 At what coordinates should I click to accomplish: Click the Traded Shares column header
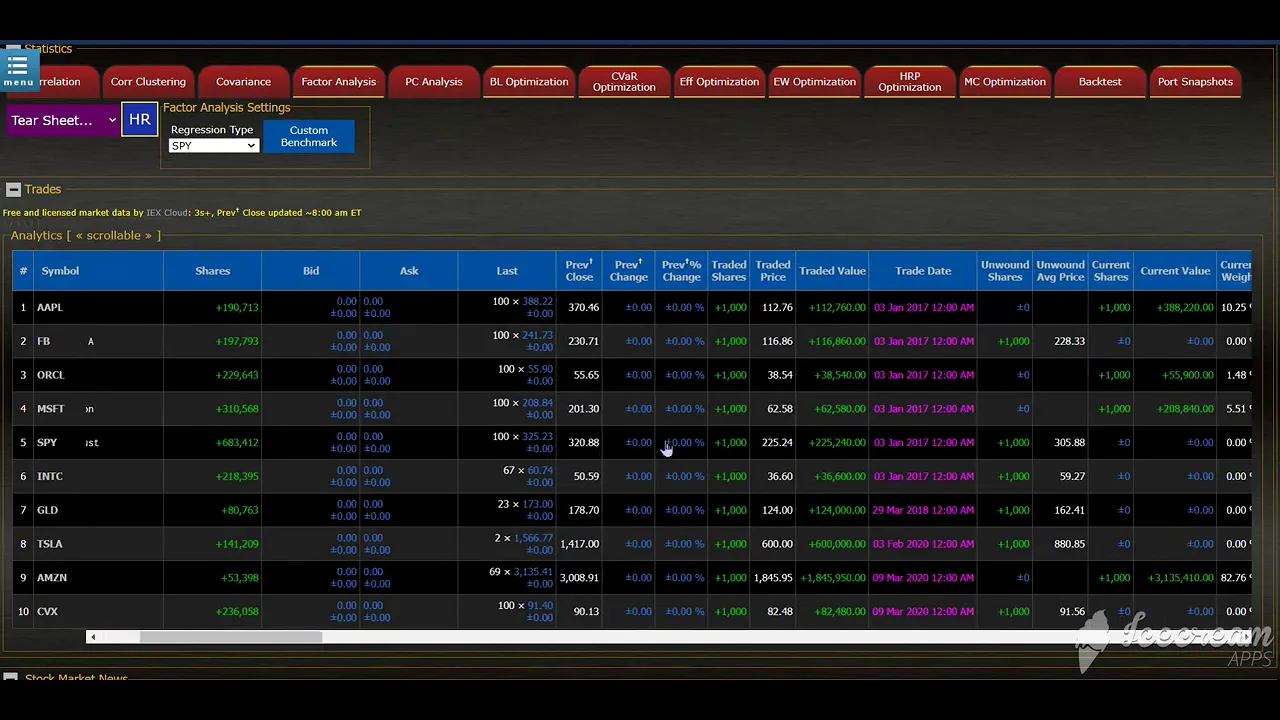coord(729,271)
